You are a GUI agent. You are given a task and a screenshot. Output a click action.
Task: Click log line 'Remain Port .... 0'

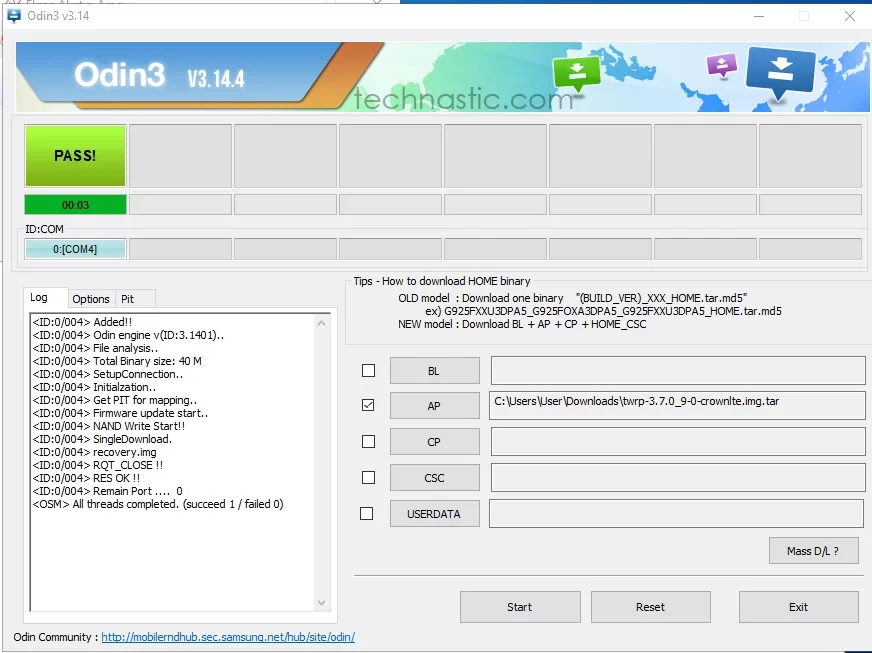point(107,491)
